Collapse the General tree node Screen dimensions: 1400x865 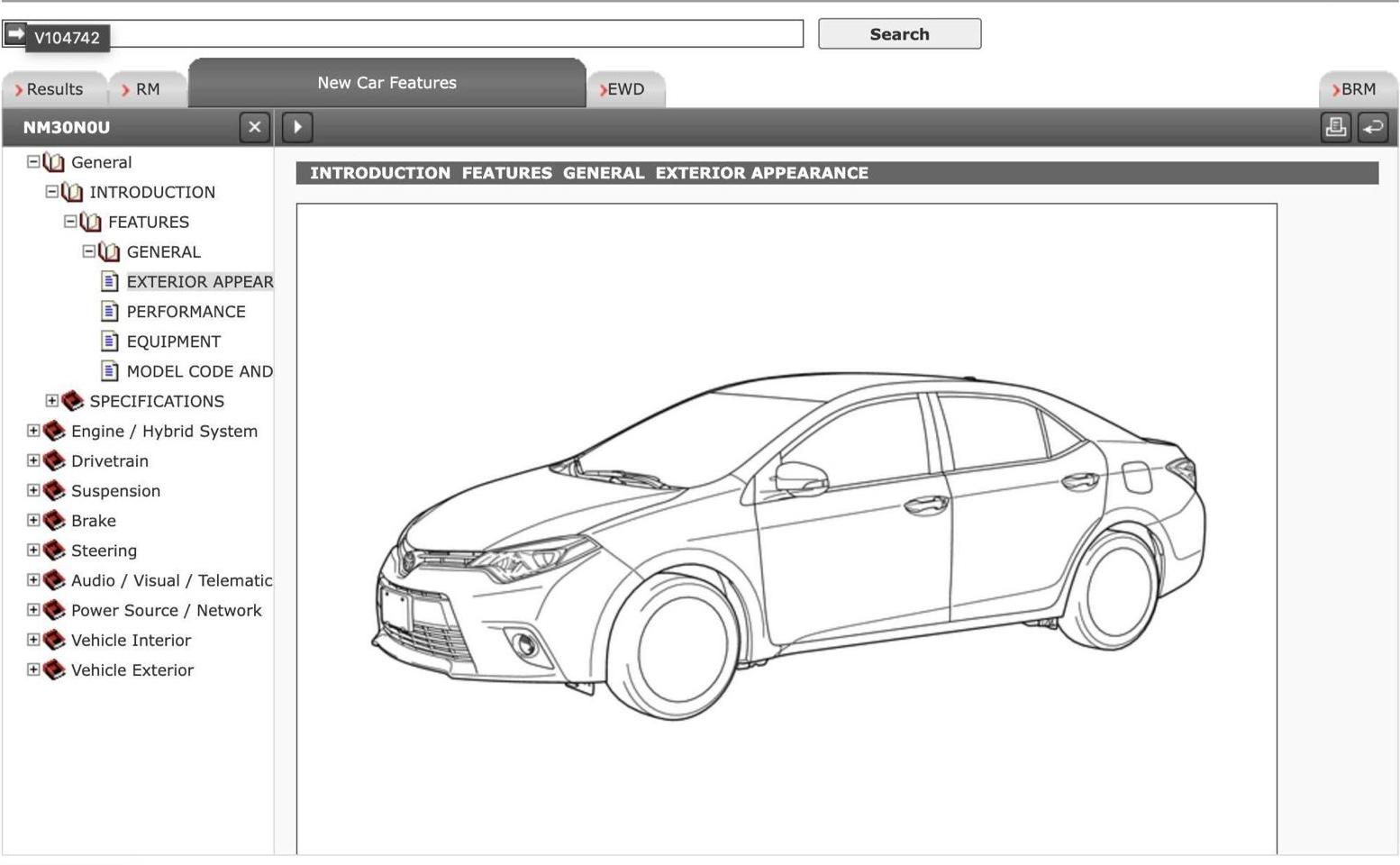[33, 162]
